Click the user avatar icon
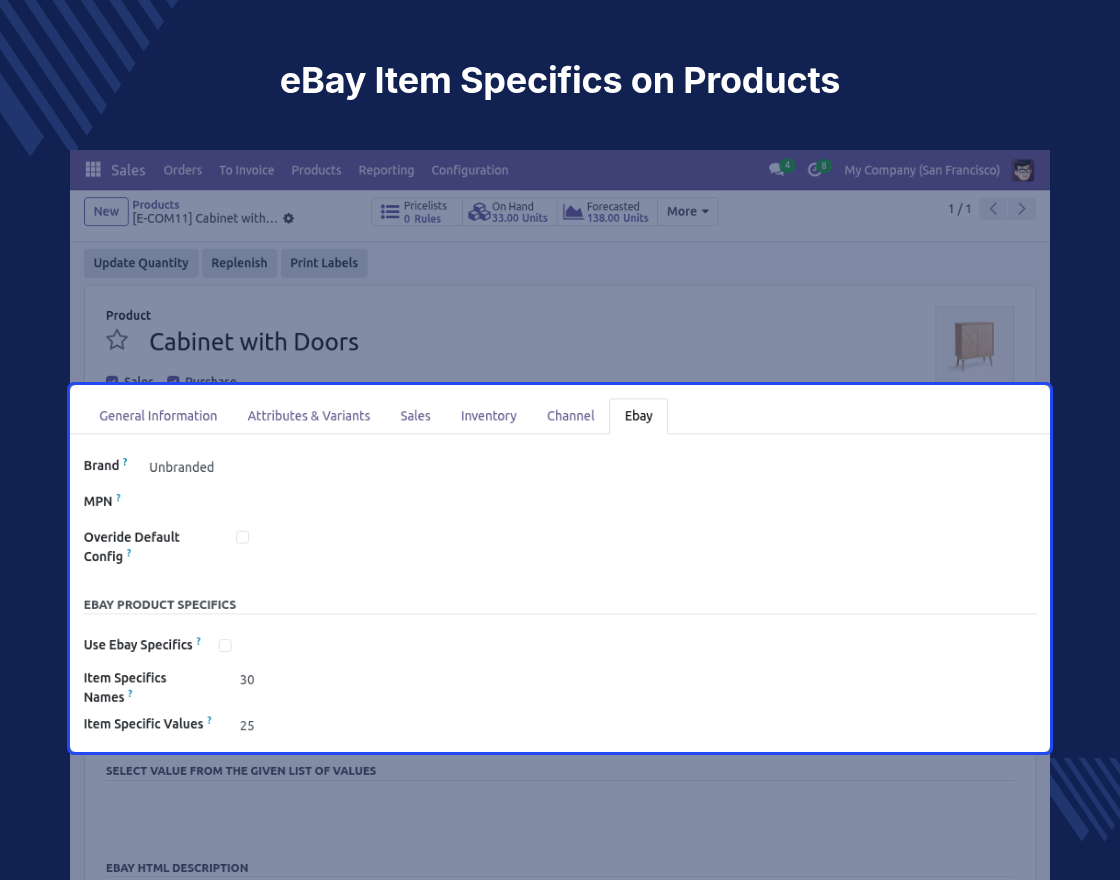This screenshot has height=880, width=1120. tap(1023, 170)
